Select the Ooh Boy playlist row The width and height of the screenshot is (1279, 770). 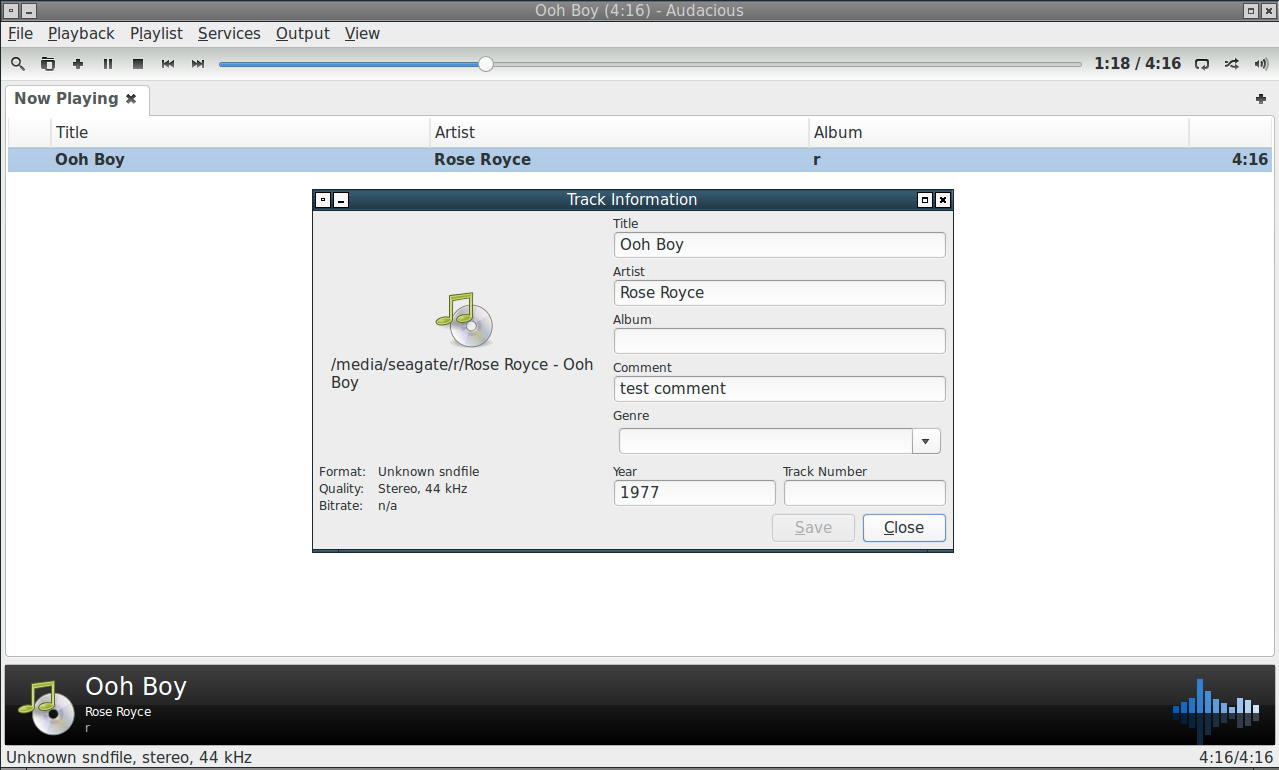pos(640,160)
